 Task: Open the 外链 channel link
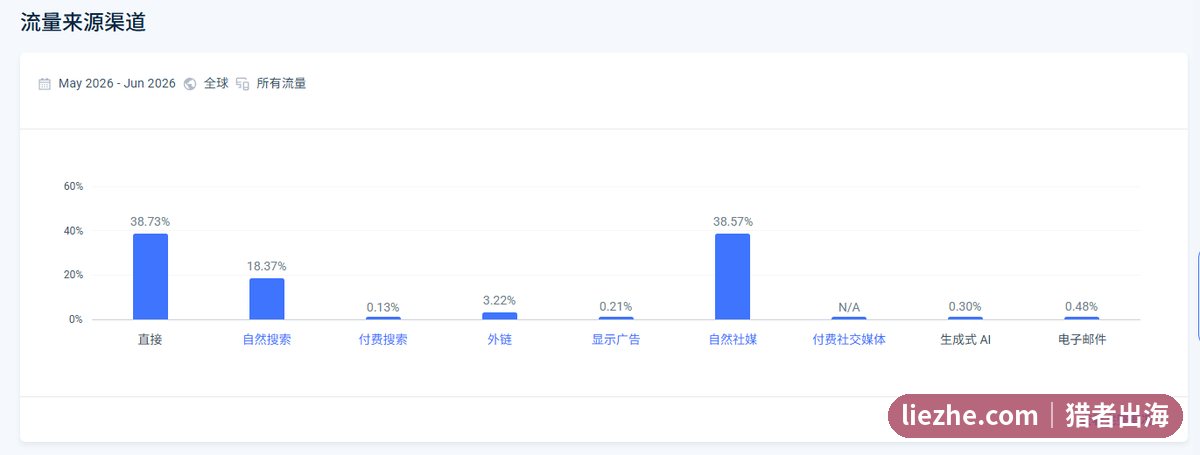click(500, 340)
